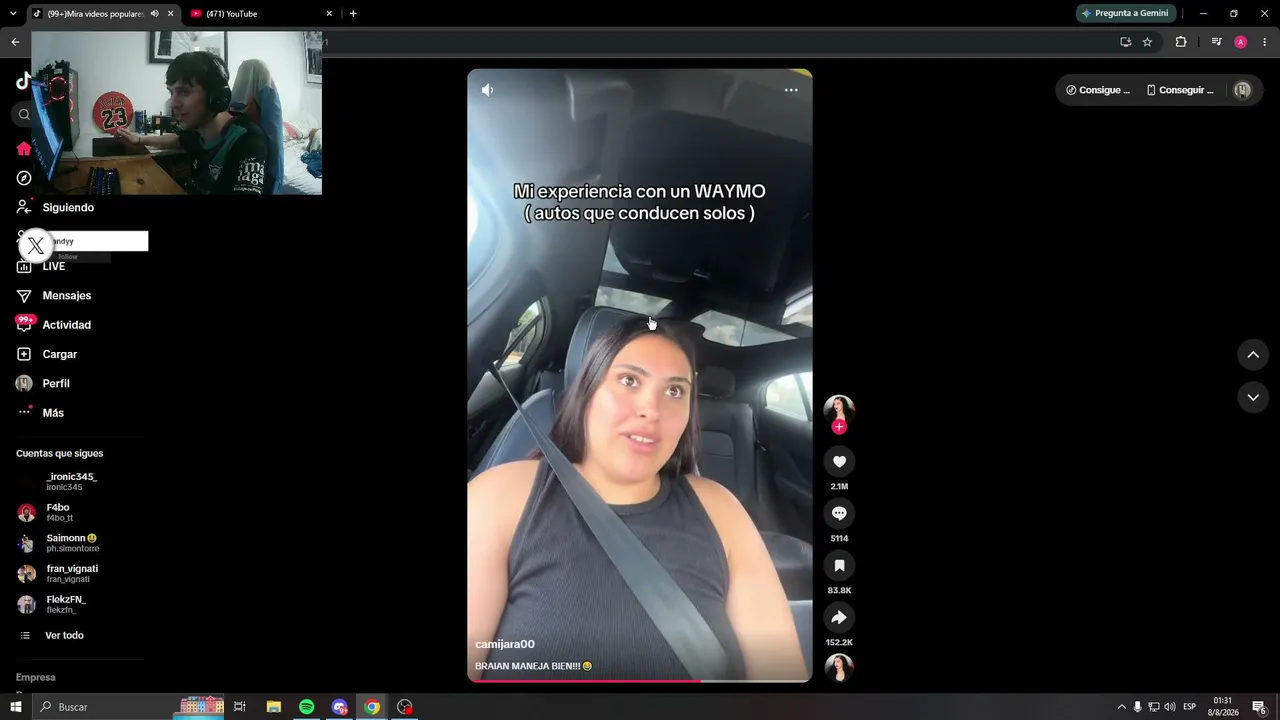Open the video's three-dot options menu
This screenshot has width=1280, height=720.
(791, 90)
